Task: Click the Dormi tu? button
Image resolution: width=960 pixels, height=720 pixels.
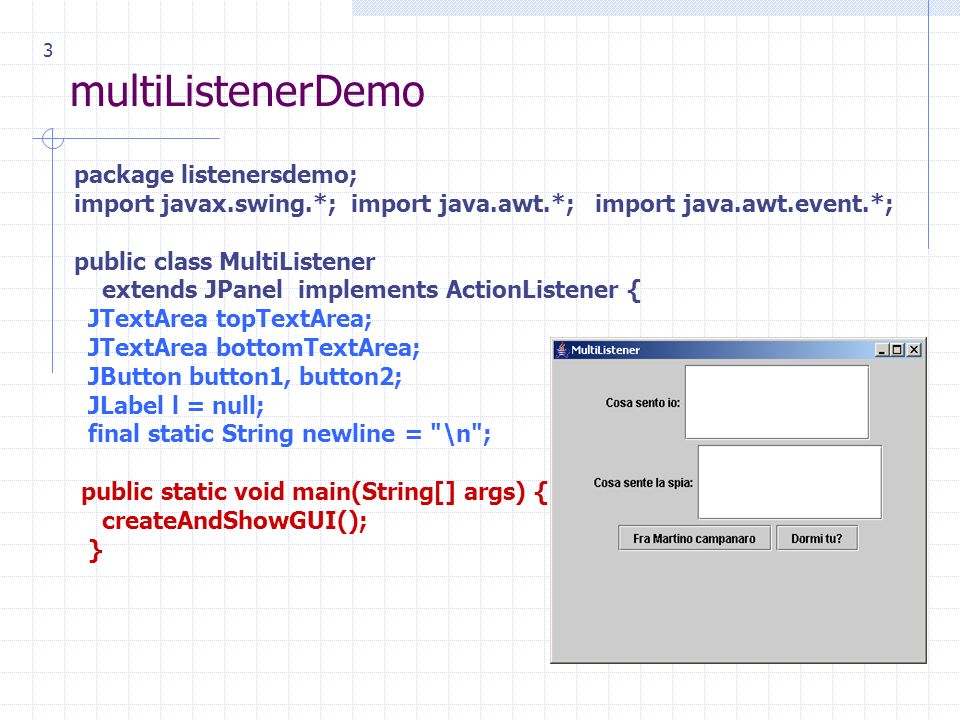Action: coord(817,538)
